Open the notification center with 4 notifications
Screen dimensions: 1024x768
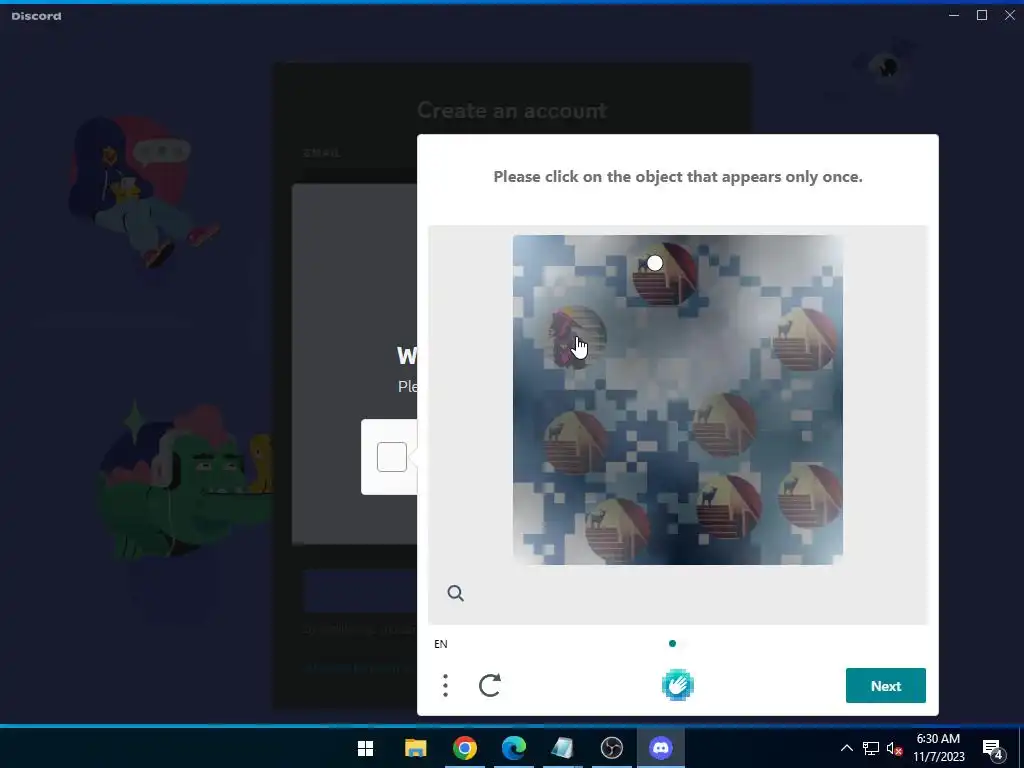tap(992, 748)
